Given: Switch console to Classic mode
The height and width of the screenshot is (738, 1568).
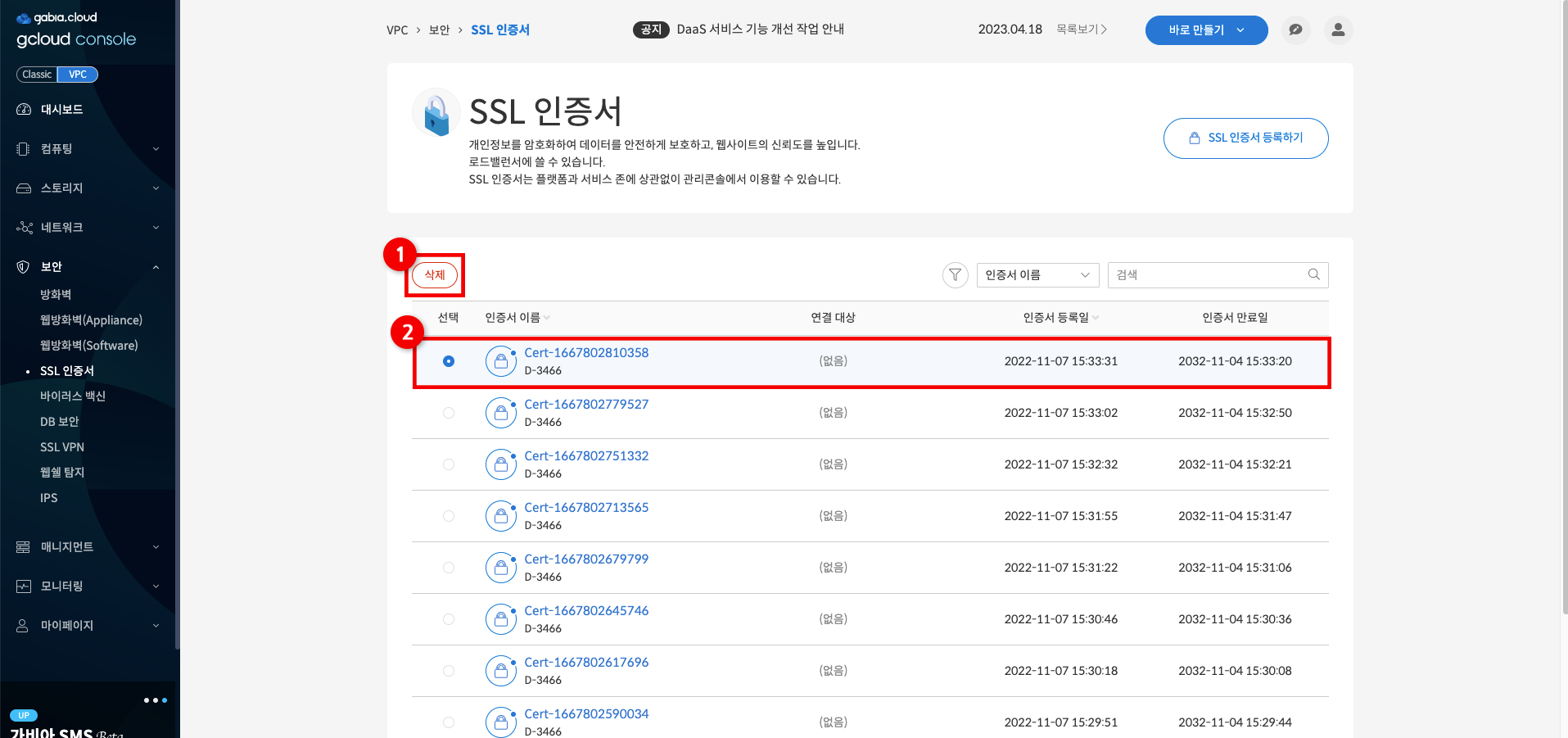Looking at the screenshot, I should pos(37,75).
